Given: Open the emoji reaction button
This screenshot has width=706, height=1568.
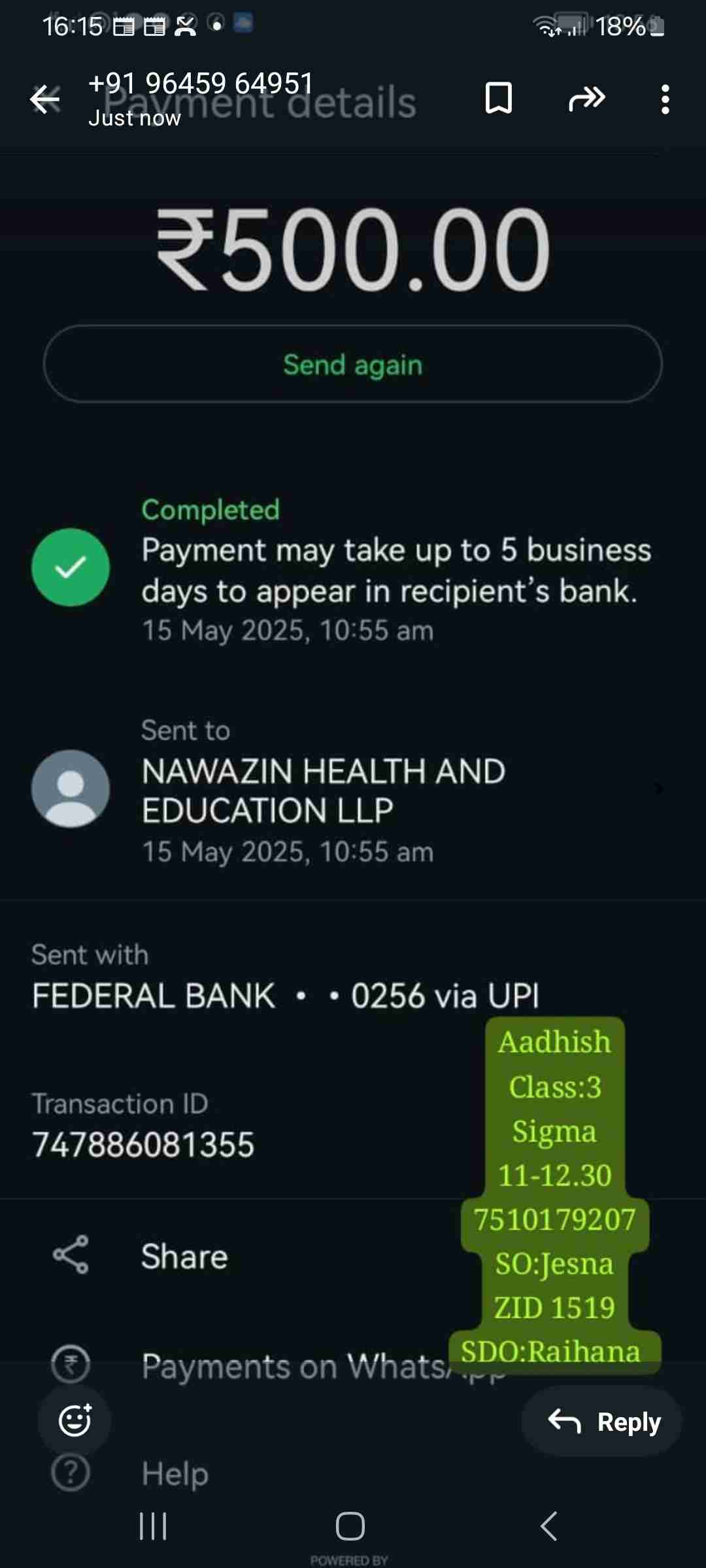Looking at the screenshot, I should point(75,1421).
